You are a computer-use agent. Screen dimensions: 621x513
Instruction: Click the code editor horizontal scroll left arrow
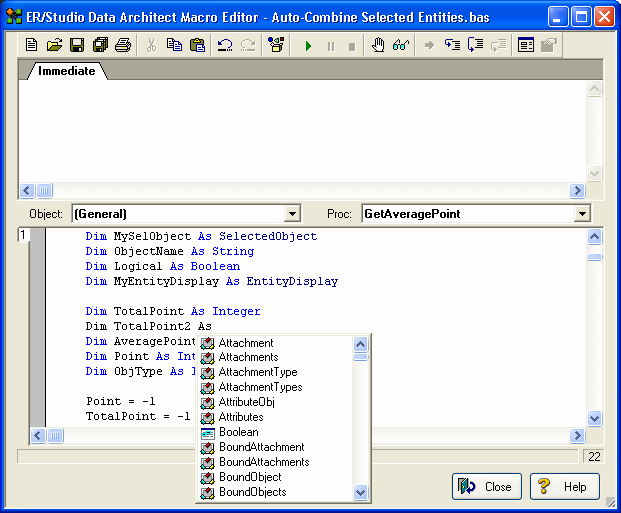point(38,436)
